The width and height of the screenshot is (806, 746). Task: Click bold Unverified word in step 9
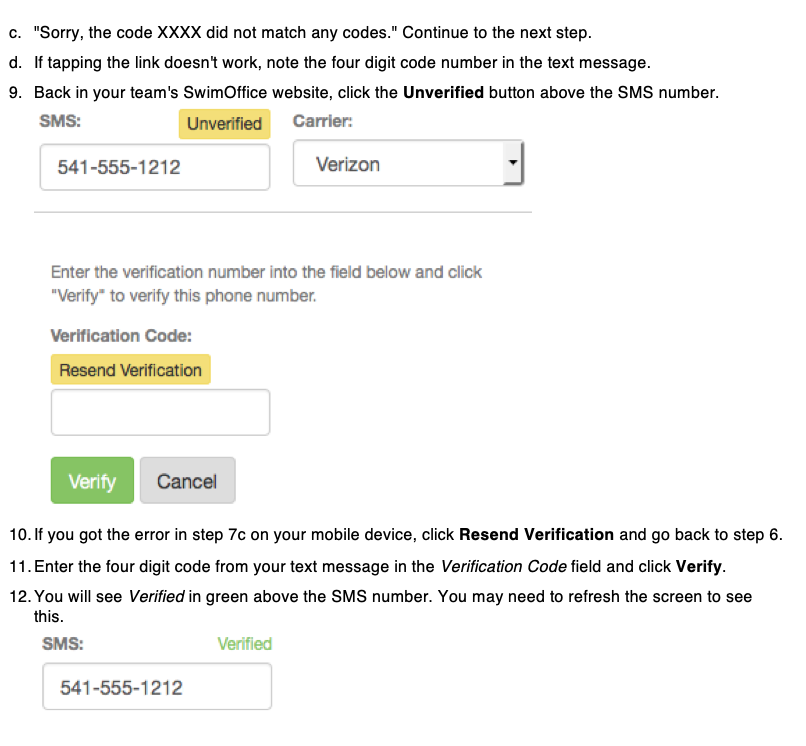point(443,93)
